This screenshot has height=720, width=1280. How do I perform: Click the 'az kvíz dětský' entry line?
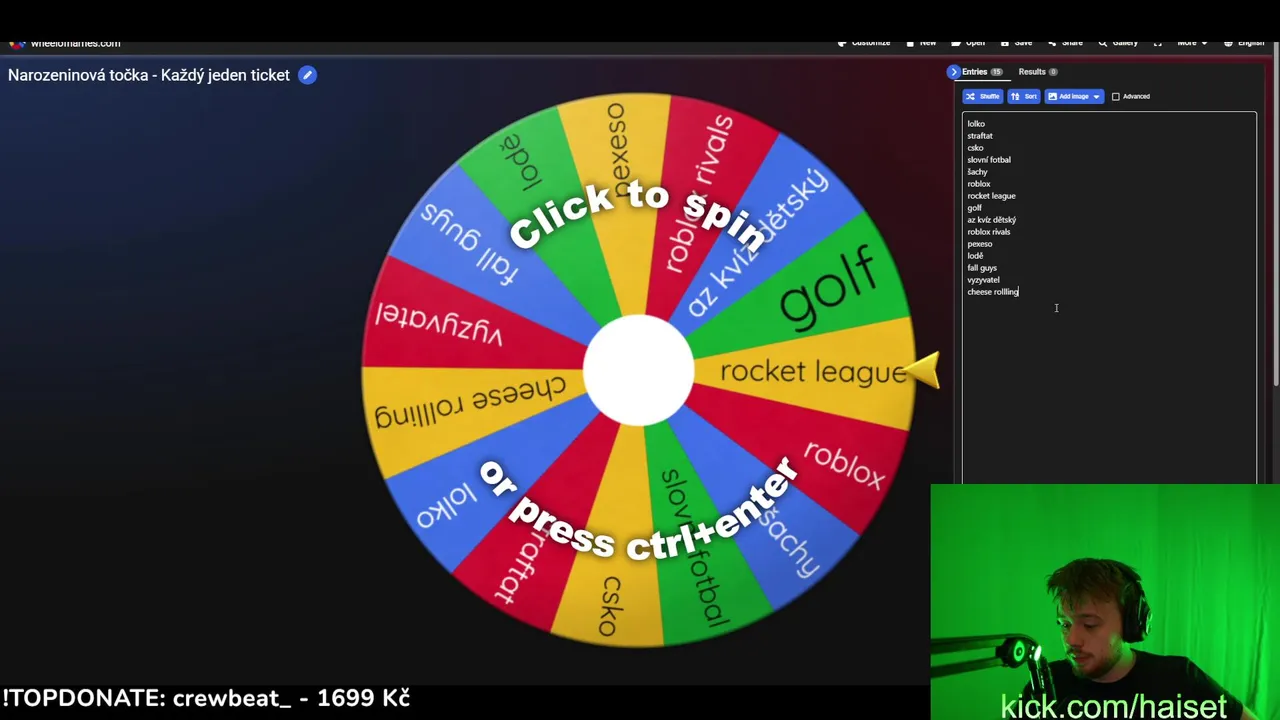point(991,220)
